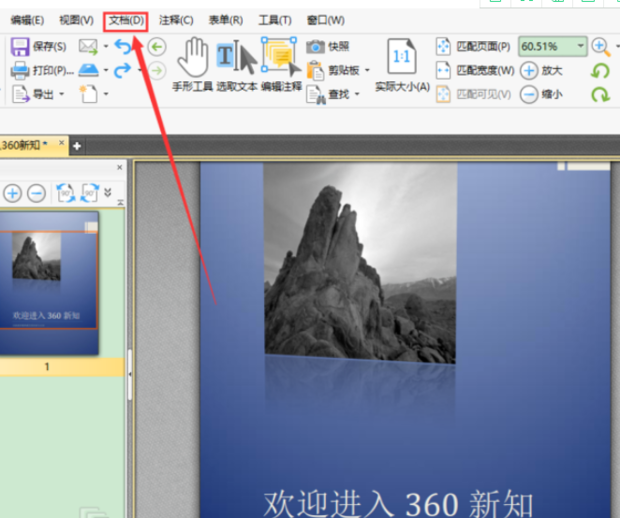Switch to the 360新知 document tab
620x518 pixels.
(x=25, y=145)
